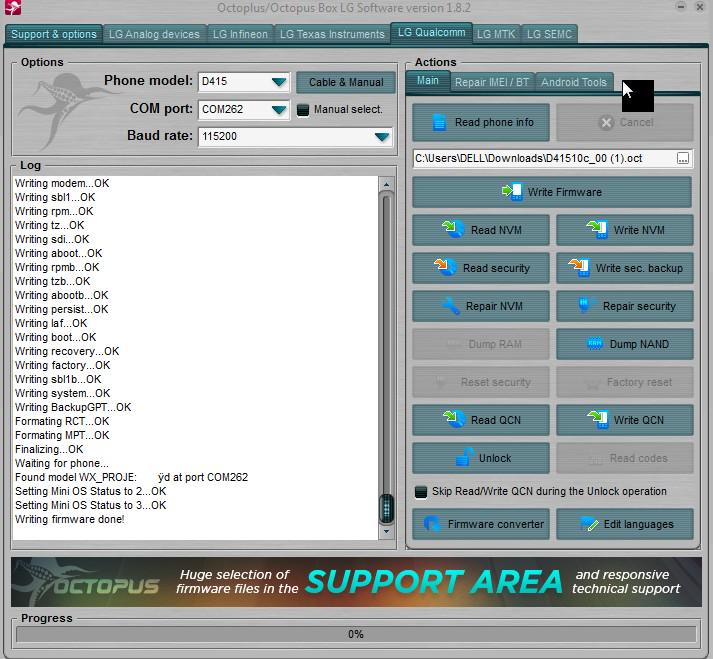The height and width of the screenshot is (659, 713).
Task: Click log line 'Setting Mini OS Status to 3...OK'
Action: click(x=90, y=505)
